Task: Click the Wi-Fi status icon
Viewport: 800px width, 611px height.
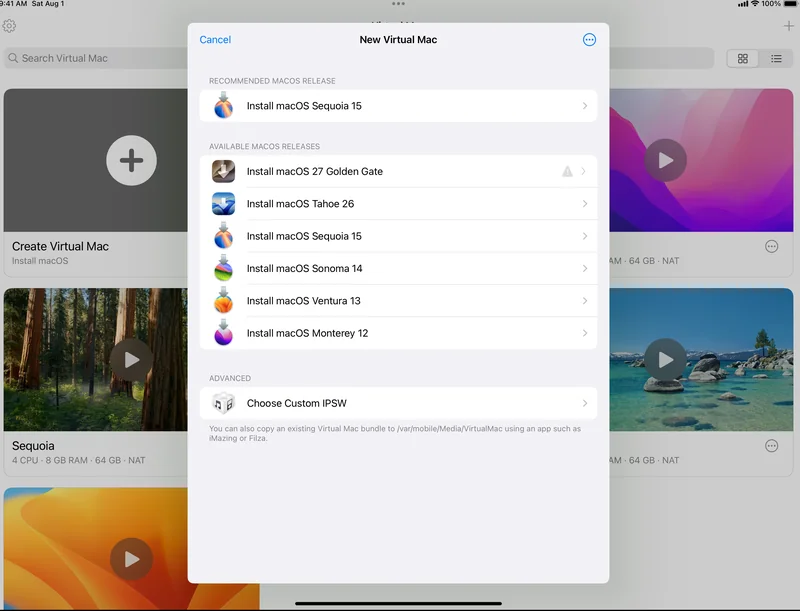Action: pyautogui.click(x=755, y=4)
